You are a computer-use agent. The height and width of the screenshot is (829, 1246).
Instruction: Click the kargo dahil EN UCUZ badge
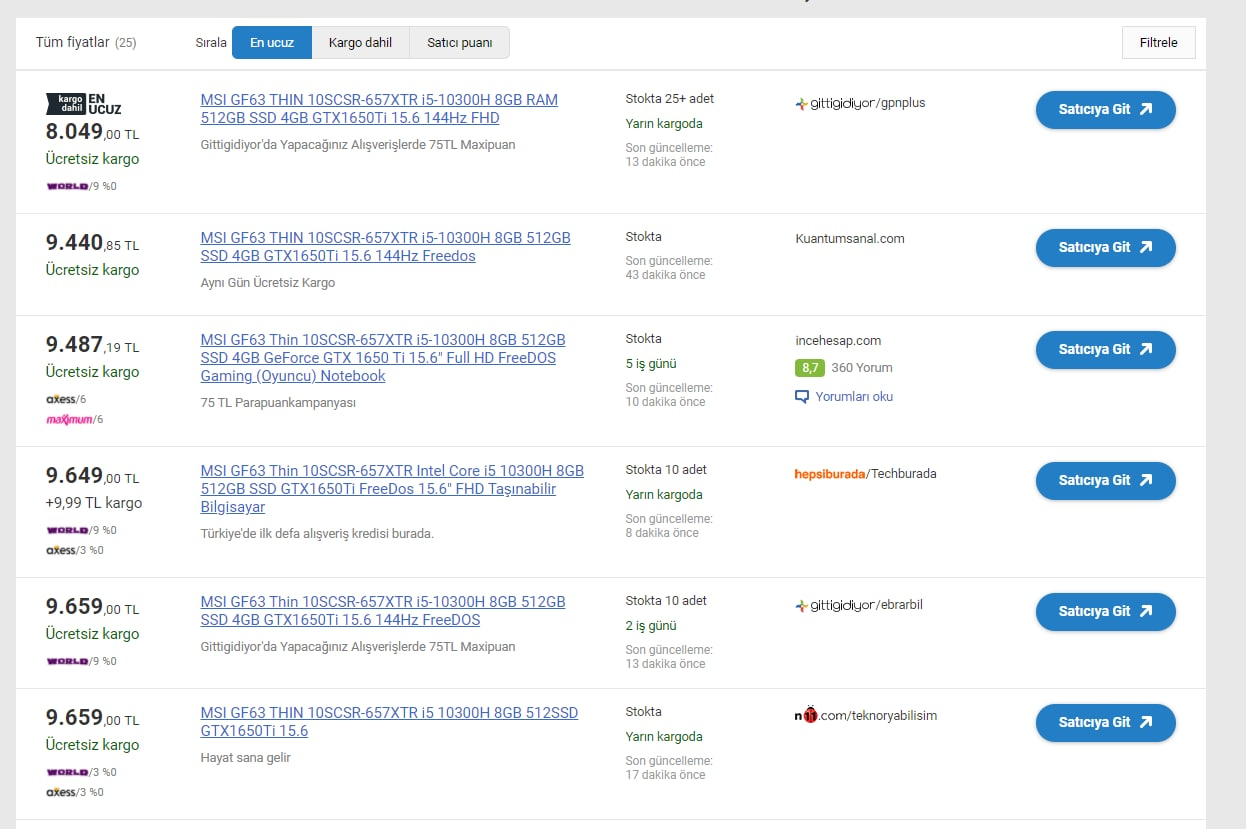pos(84,103)
